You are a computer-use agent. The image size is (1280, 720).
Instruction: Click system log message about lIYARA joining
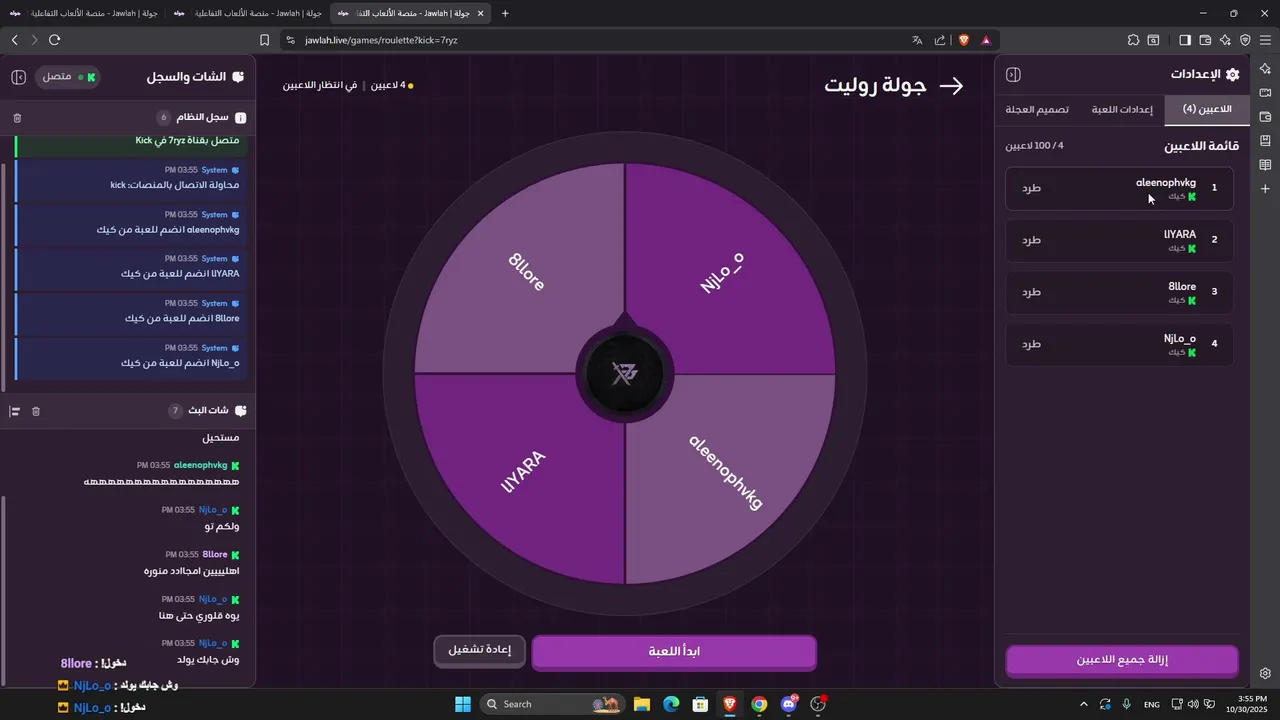click(x=132, y=266)
